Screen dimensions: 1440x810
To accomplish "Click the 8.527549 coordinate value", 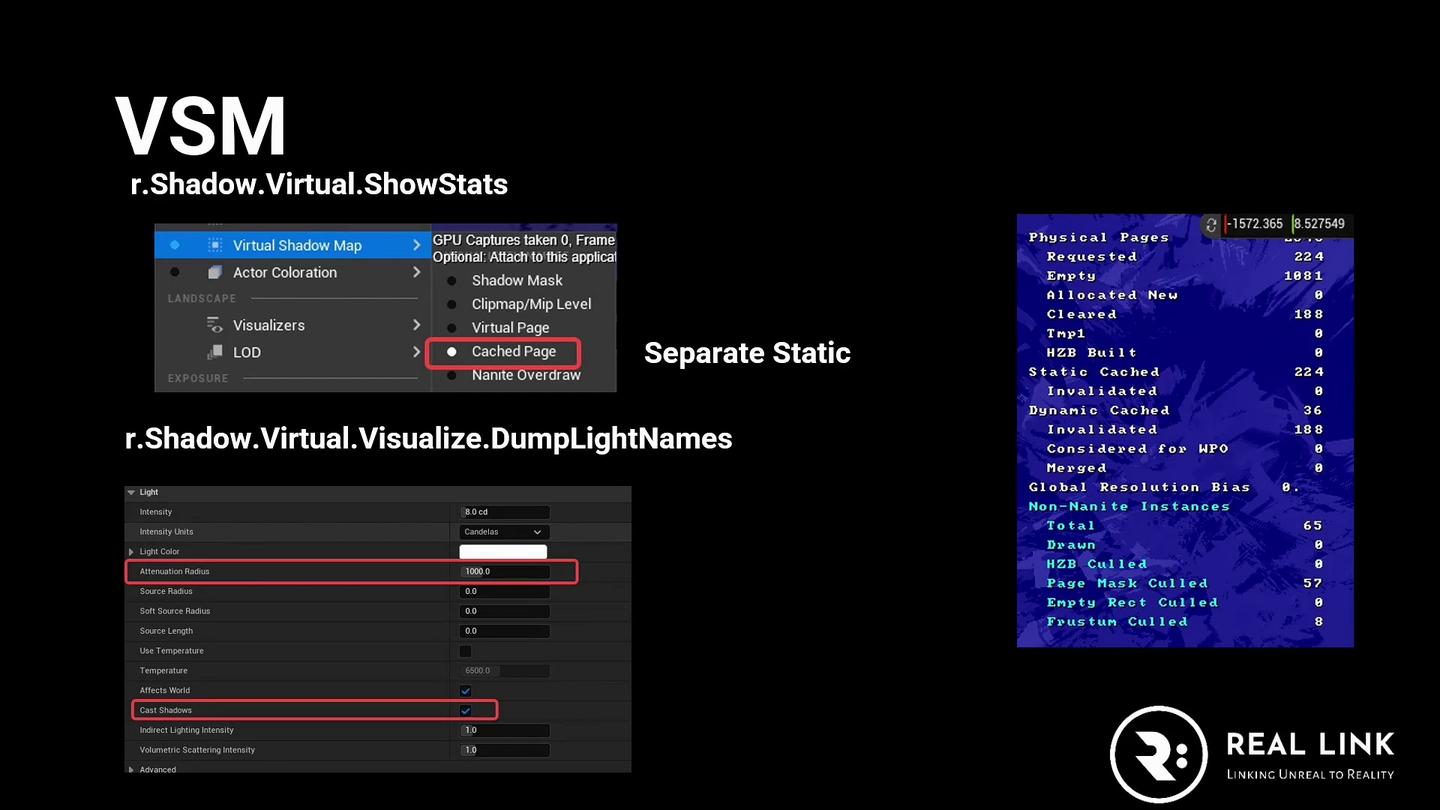I will tap(1321, 224).
